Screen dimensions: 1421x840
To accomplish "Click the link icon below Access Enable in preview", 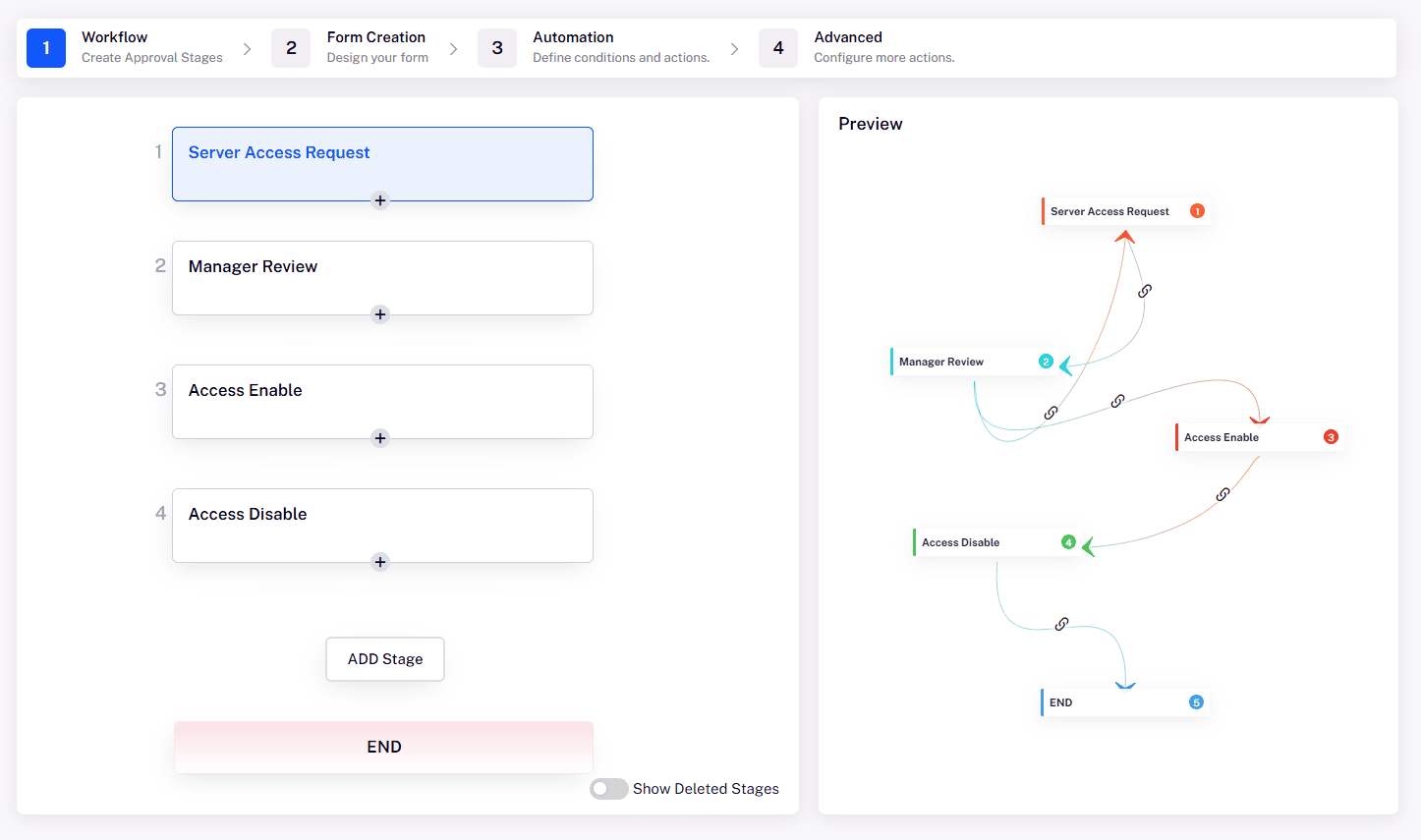I will tap(1222, 493).
